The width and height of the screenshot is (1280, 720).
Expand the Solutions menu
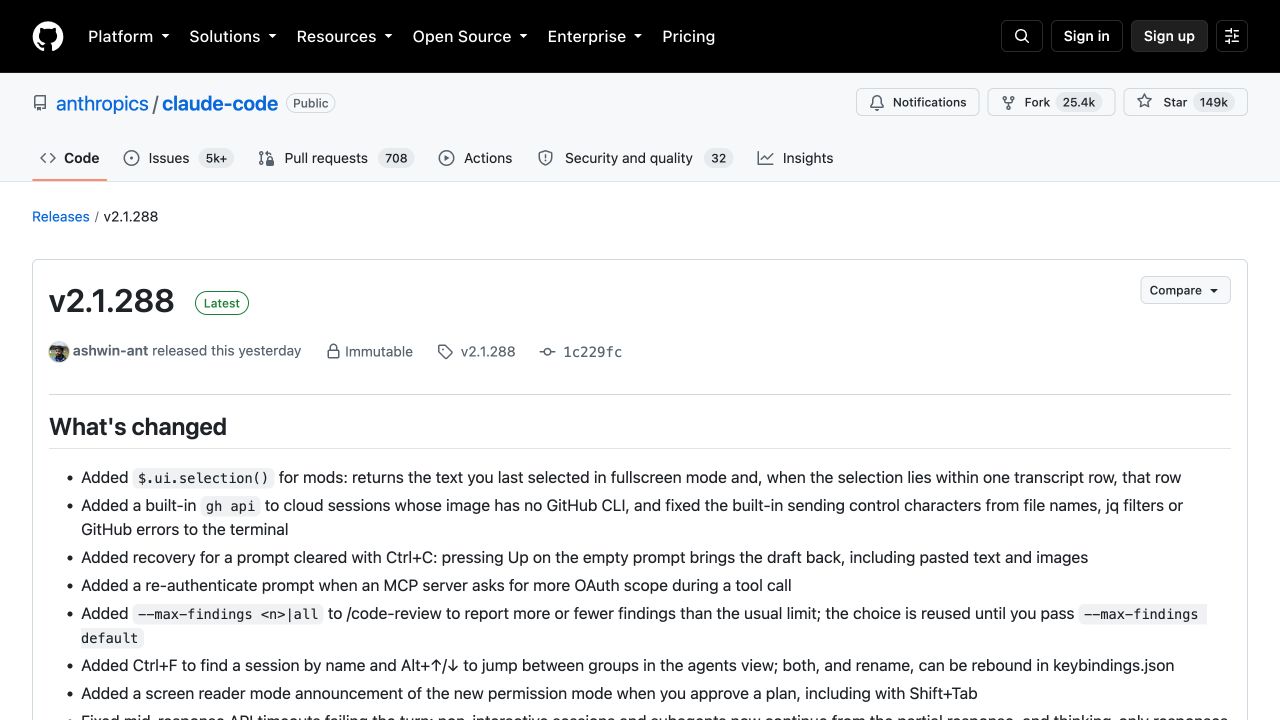point(233,36)
